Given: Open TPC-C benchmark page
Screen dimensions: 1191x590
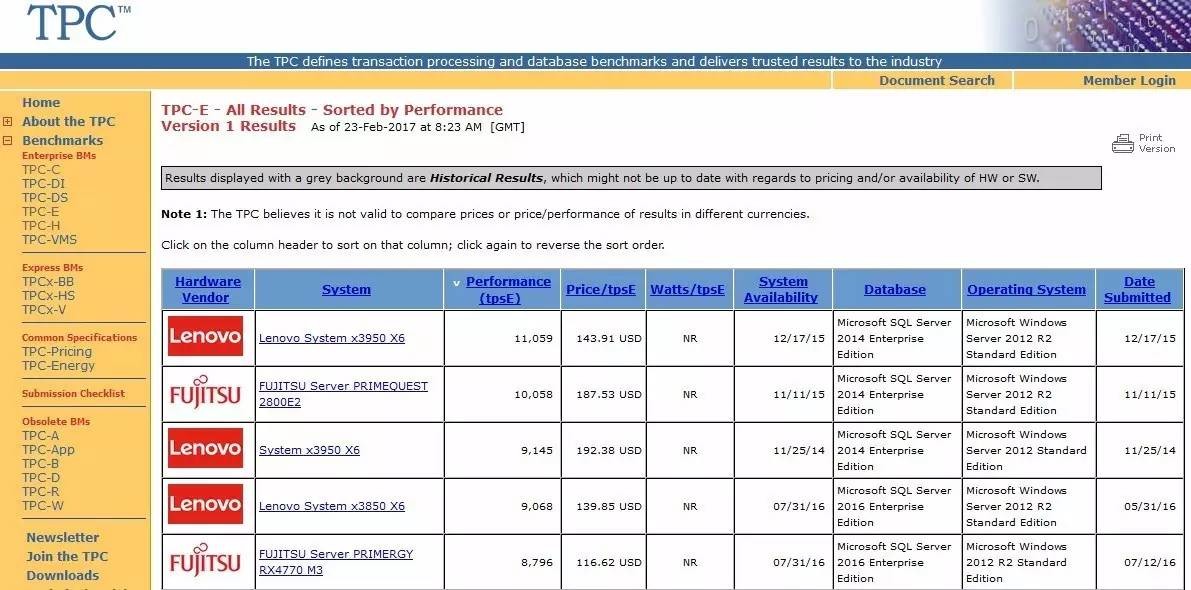Looking at the screenshot, I should tap(41, 170).
